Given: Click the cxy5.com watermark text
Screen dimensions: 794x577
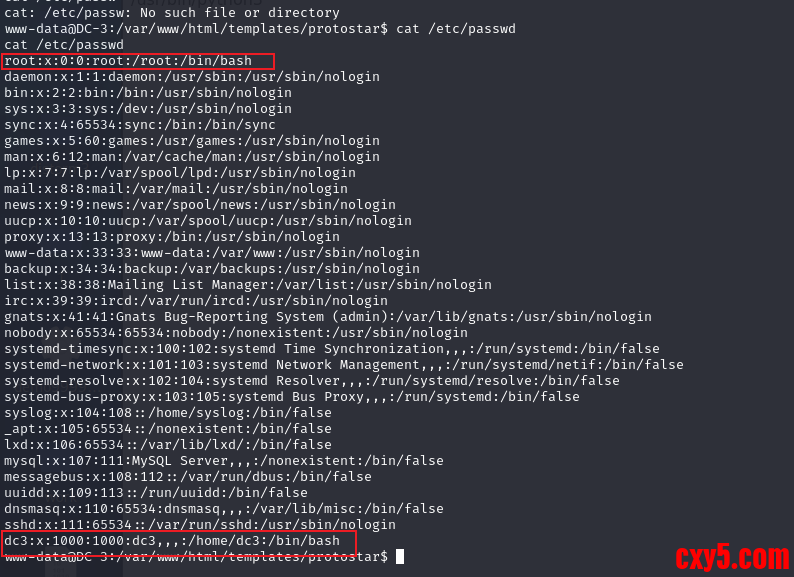Looking at the screenshot, I should tap(731, 555).
